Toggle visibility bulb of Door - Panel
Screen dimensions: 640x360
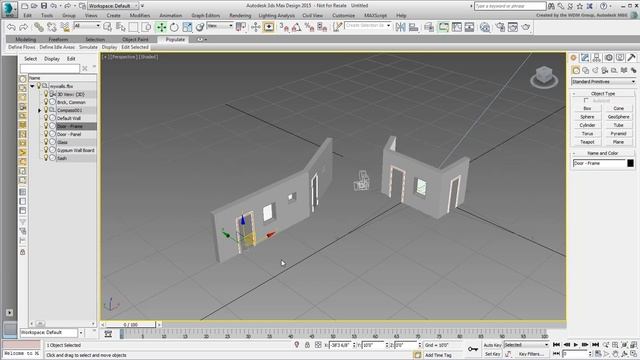46,134
